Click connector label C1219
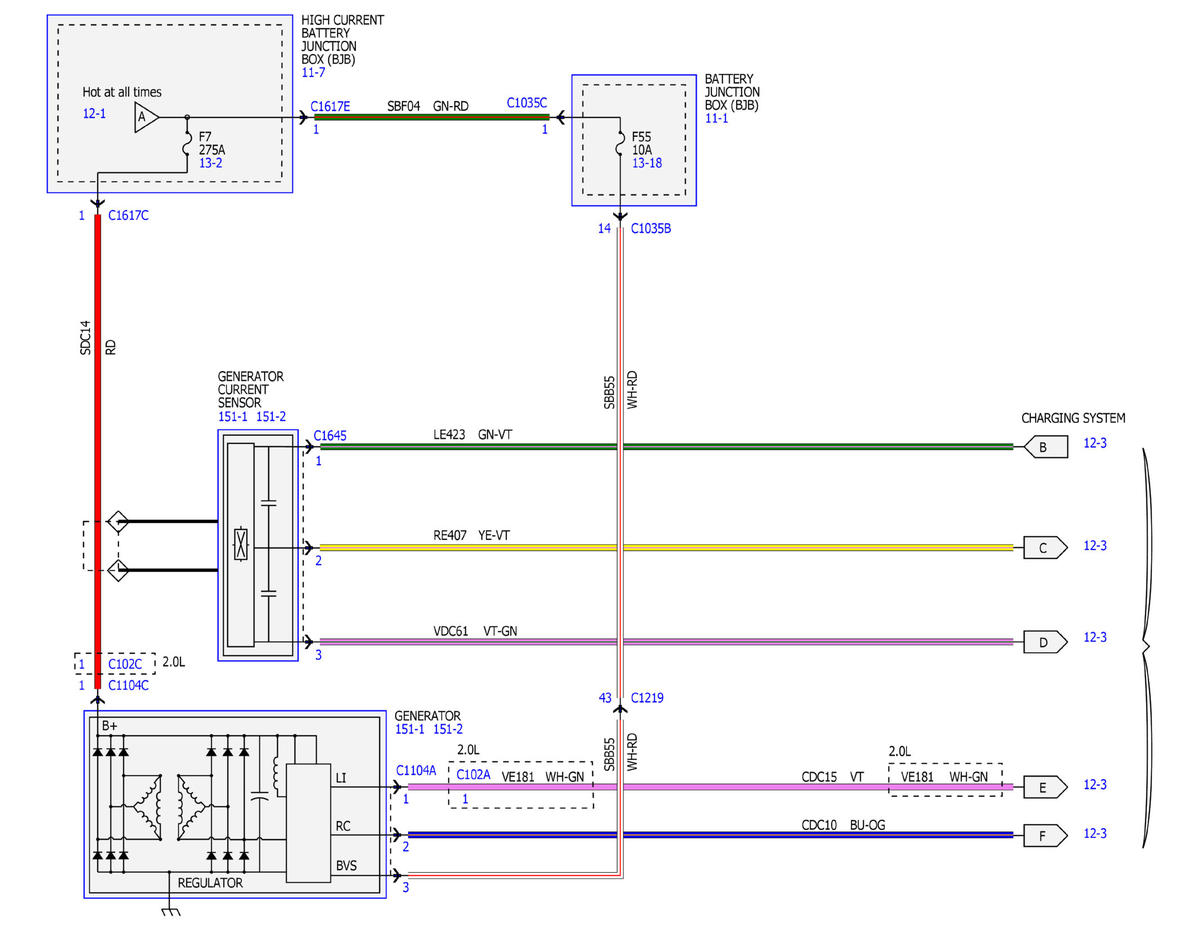1200x927 pixels. click(647, 697)
